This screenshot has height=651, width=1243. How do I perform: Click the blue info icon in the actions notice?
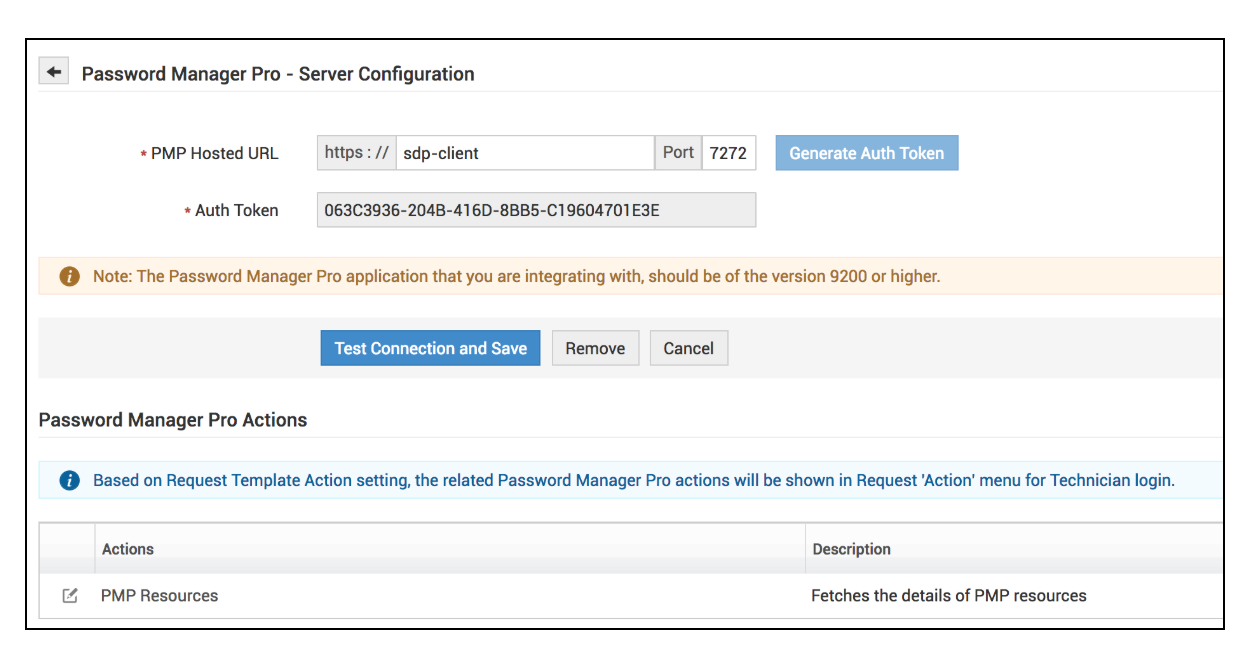[69, 481]
